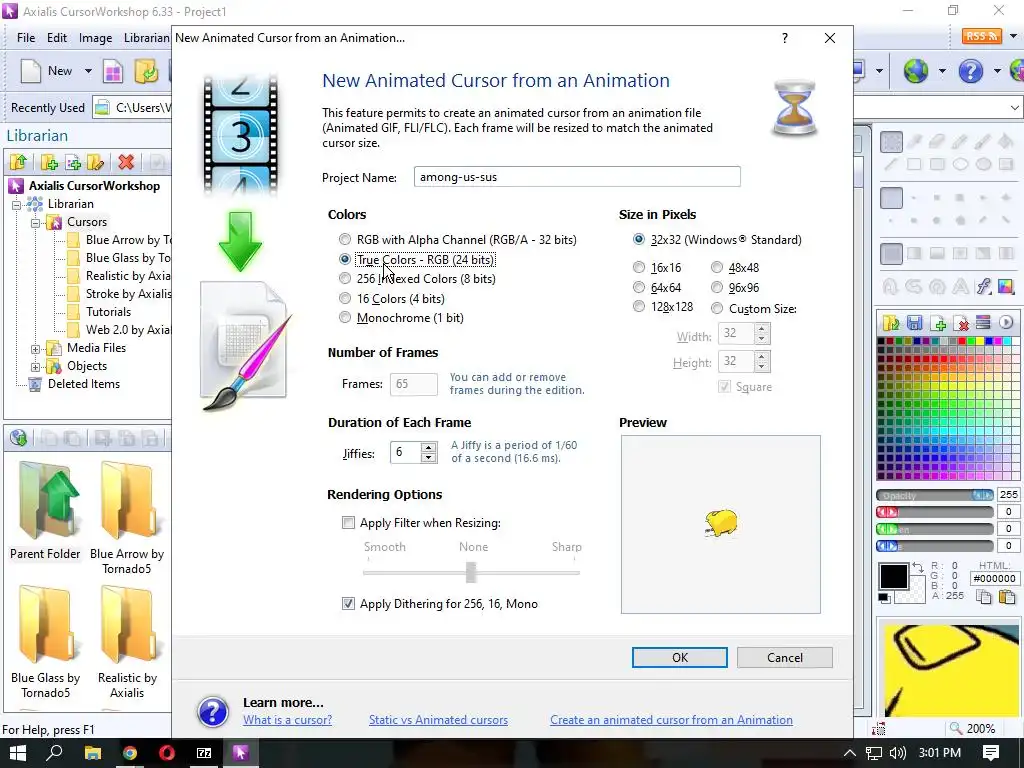
Task: Click the open folder toolbar icon
Action: pyautogui.click(x=146, y=71)
